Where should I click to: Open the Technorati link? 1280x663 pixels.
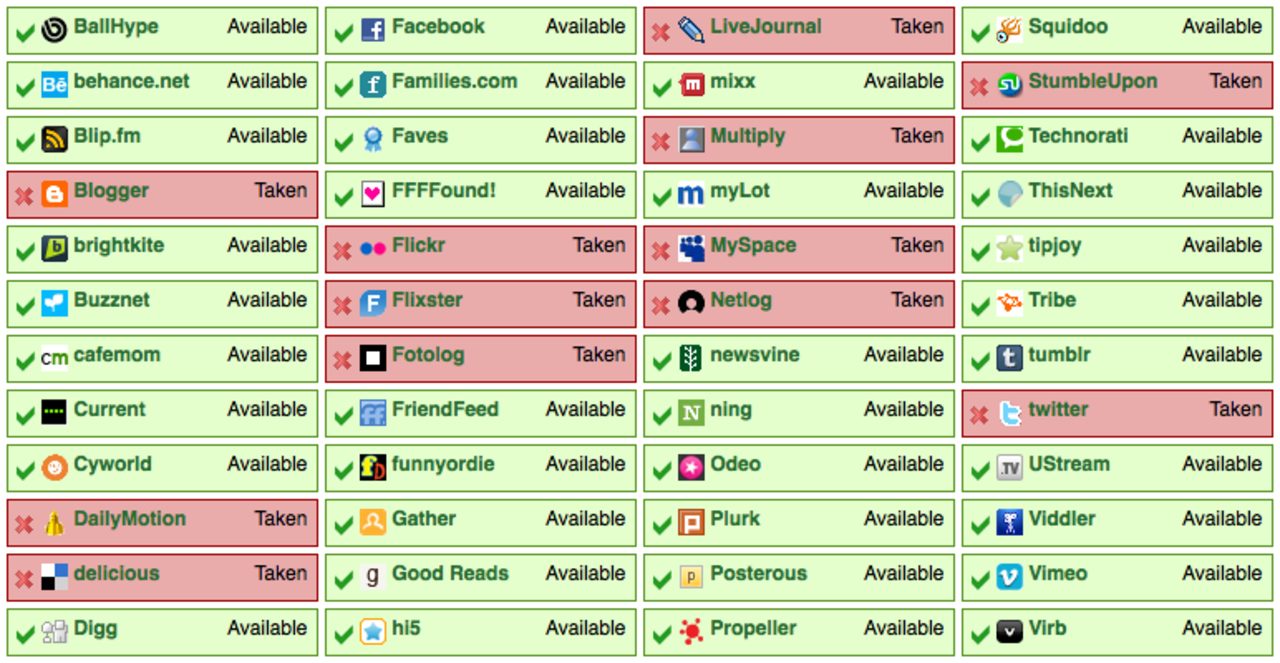(x=1078, y=136)
